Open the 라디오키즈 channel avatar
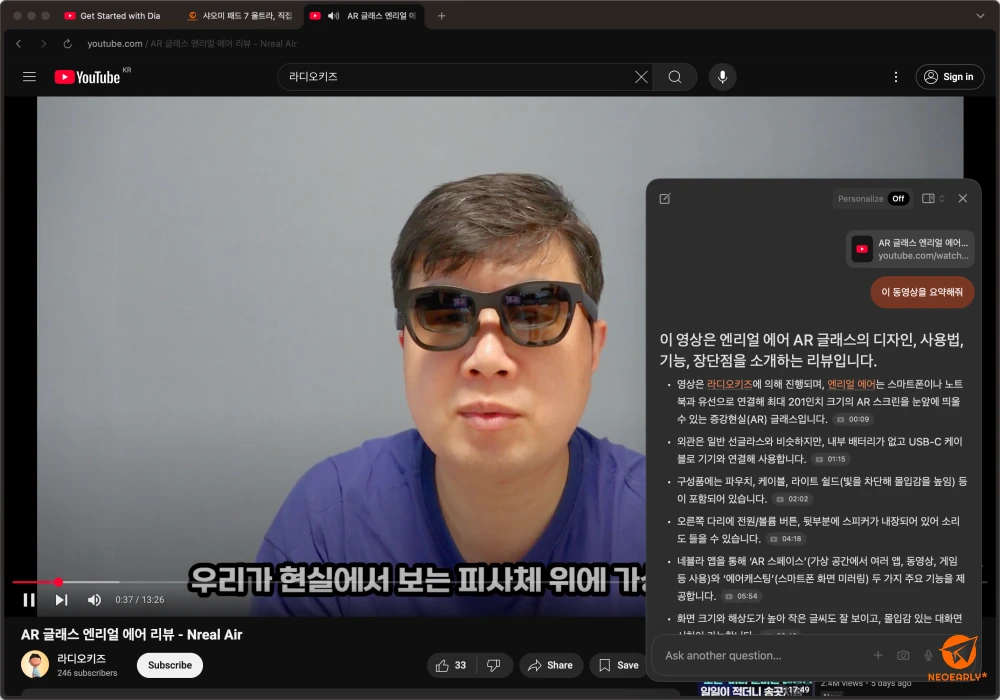 pyautogui.click(x=35, y=665)
